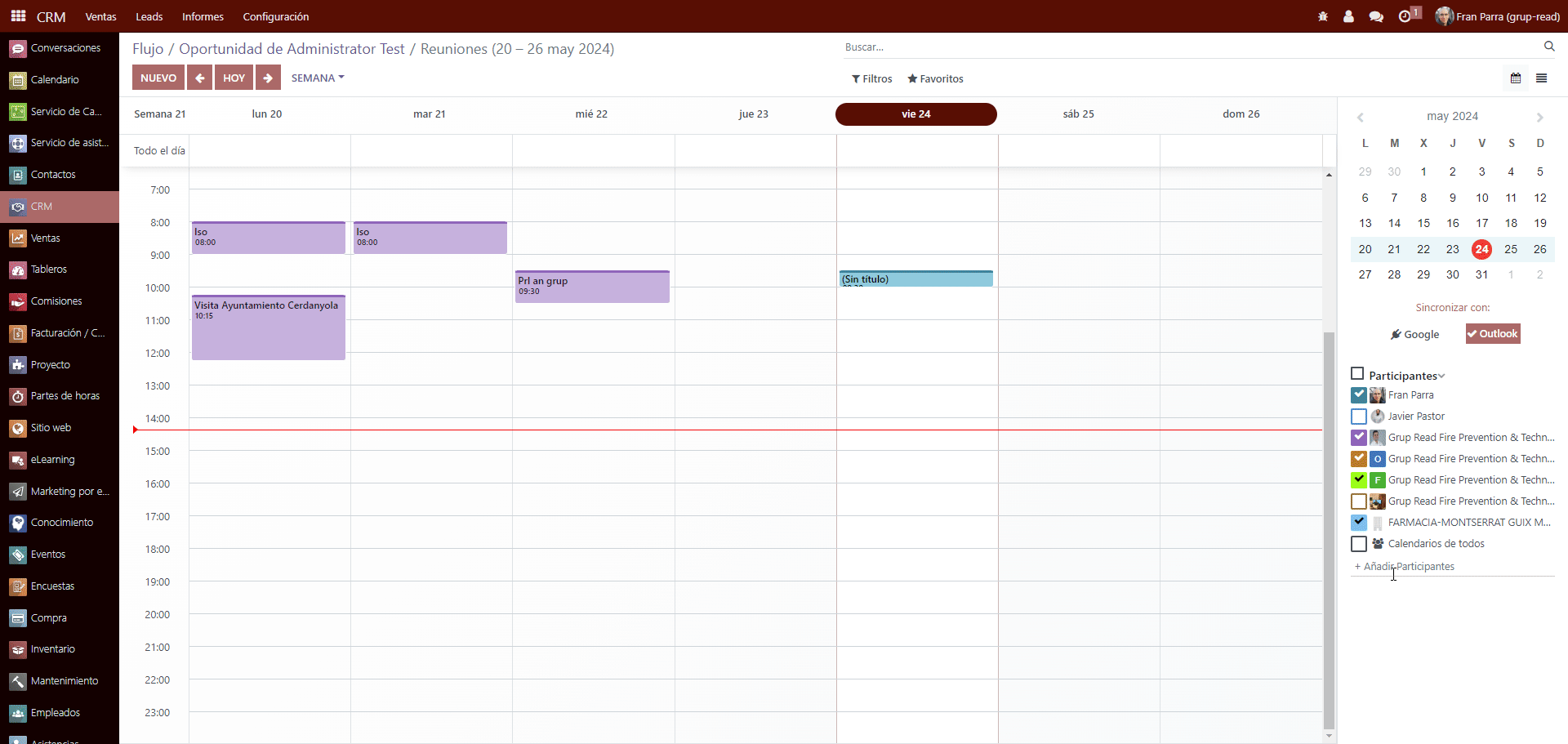
Task: Switch to list view icon
Action: [x=1542, y=78]
